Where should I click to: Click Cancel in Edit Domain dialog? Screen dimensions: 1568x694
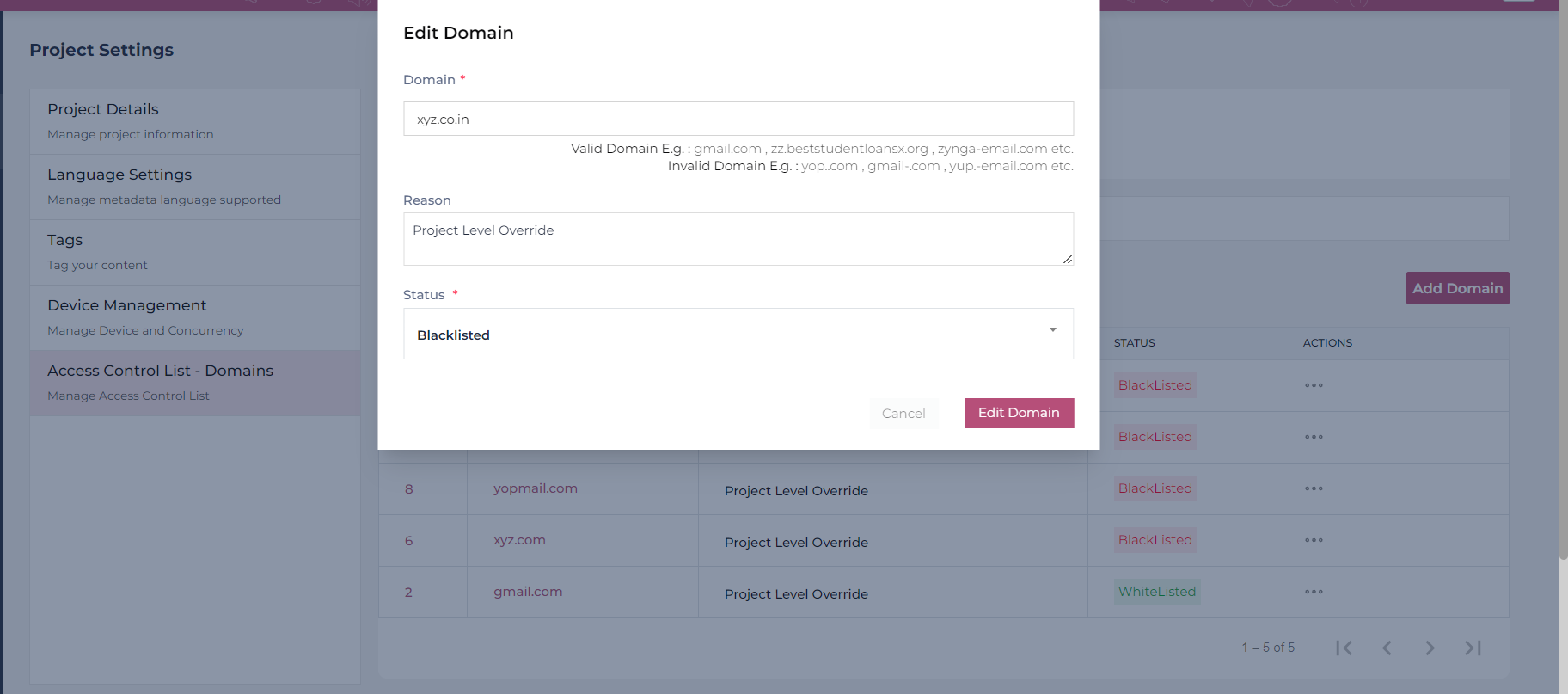[x=903, y=414]
